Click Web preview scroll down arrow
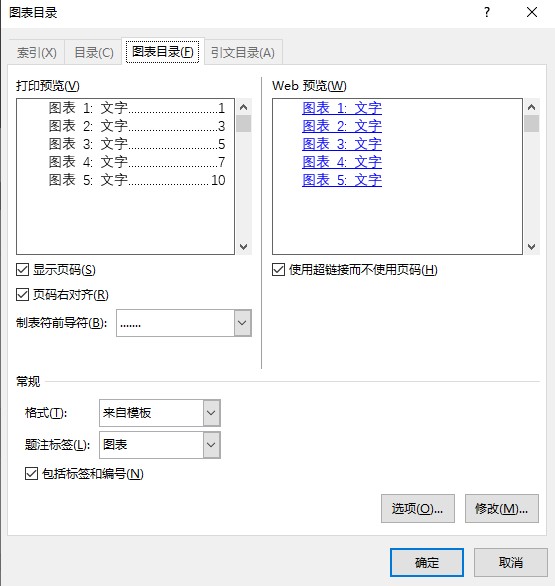555x586 pixels. pos(531,247)
